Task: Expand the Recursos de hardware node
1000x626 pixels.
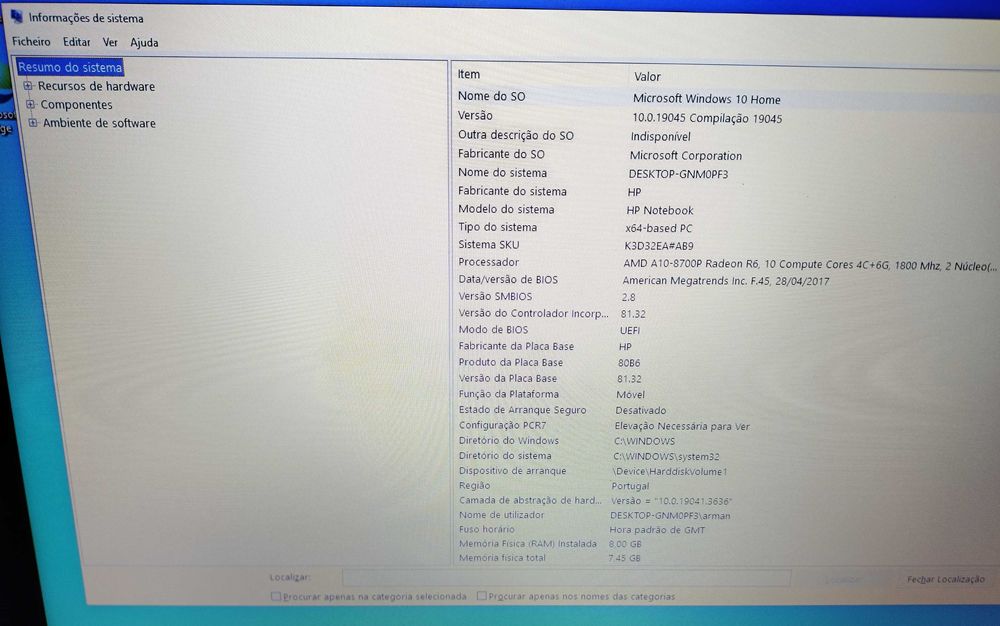Action: coord(27,85)
